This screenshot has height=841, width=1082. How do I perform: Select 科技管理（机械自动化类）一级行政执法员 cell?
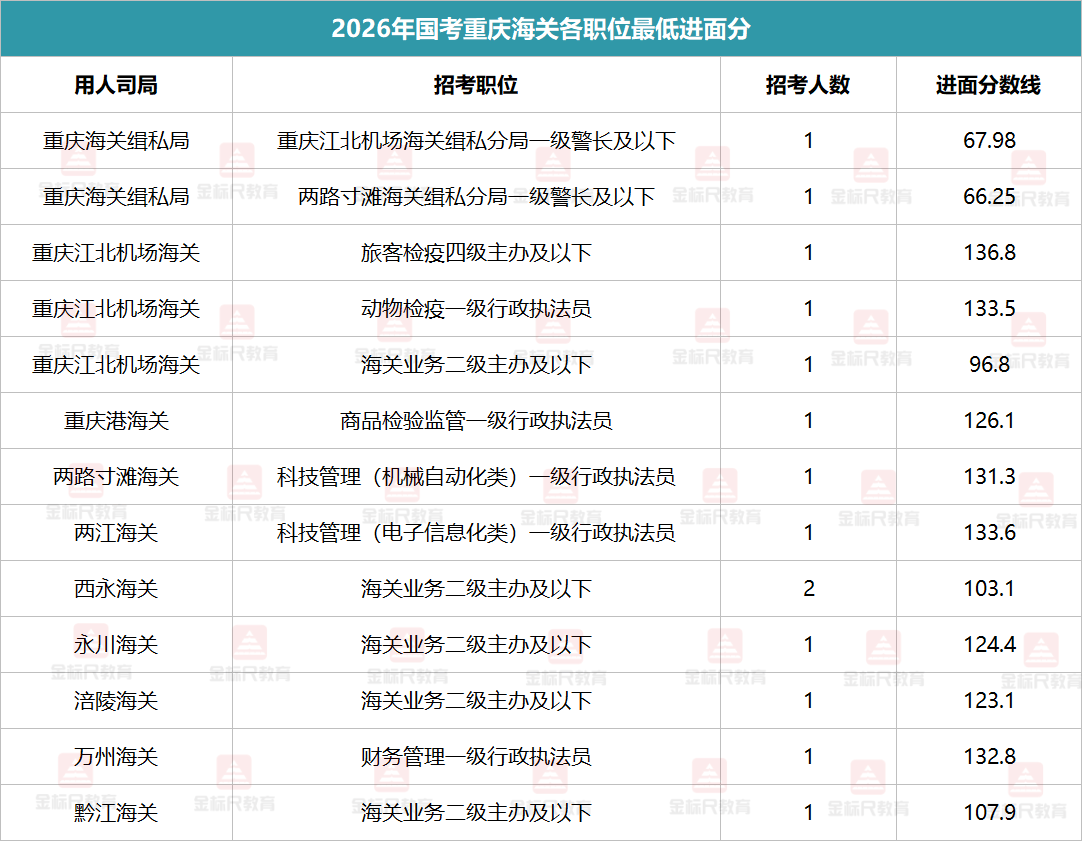point(476,476)
